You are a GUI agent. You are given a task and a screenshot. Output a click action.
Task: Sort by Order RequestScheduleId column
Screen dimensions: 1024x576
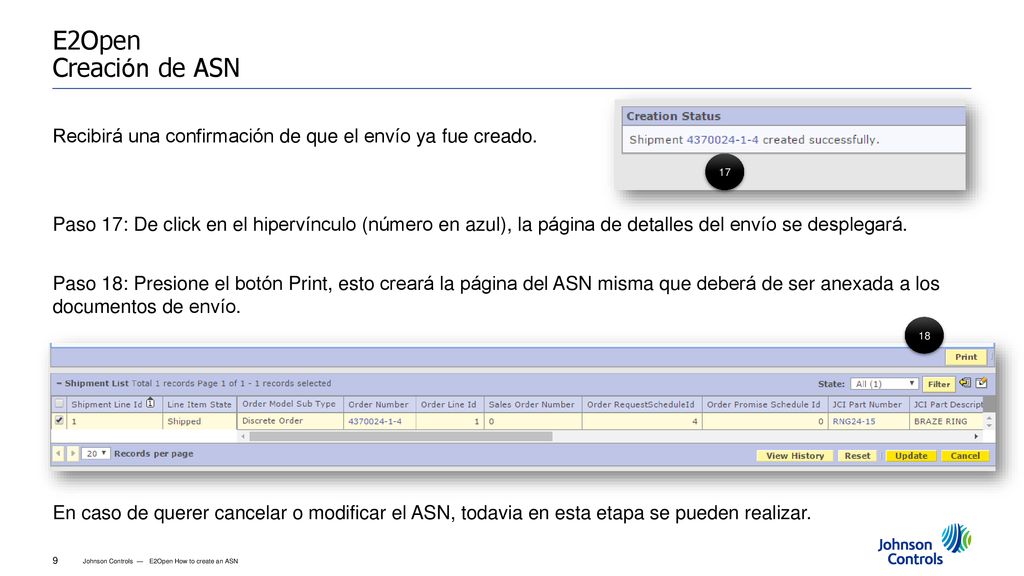click(641, 404)
